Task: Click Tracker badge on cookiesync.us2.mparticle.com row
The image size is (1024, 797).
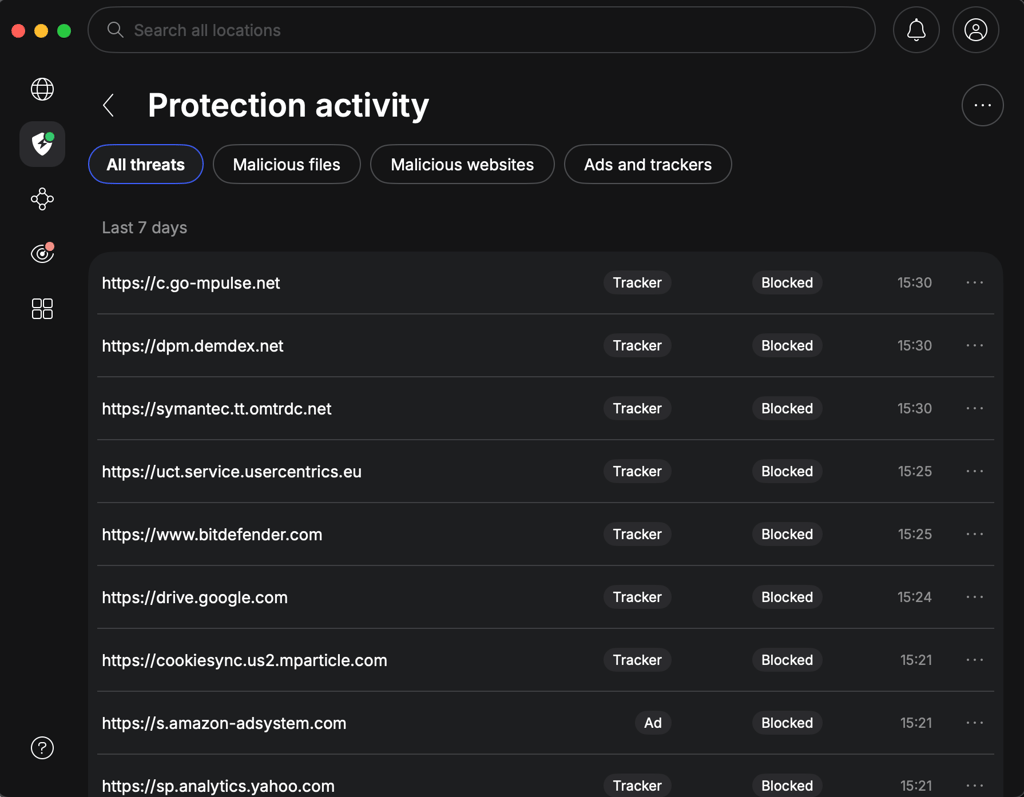Action: pos(637,660)
